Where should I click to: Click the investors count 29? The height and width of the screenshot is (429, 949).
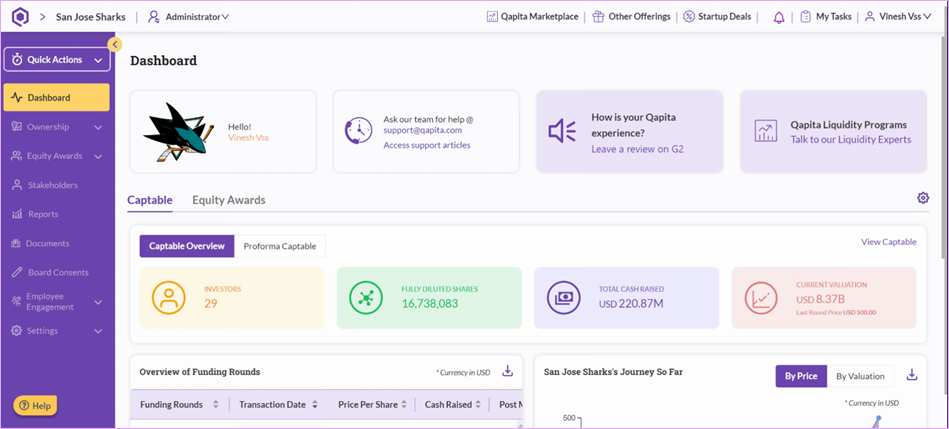point(211,303)
